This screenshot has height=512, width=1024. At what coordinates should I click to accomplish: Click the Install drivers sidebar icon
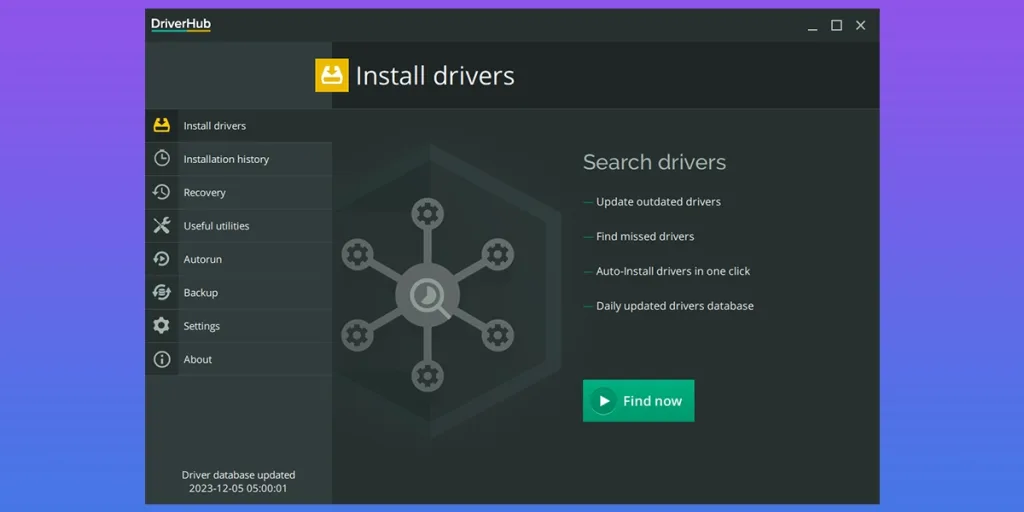pyautogui.click(x=161, y=126)
